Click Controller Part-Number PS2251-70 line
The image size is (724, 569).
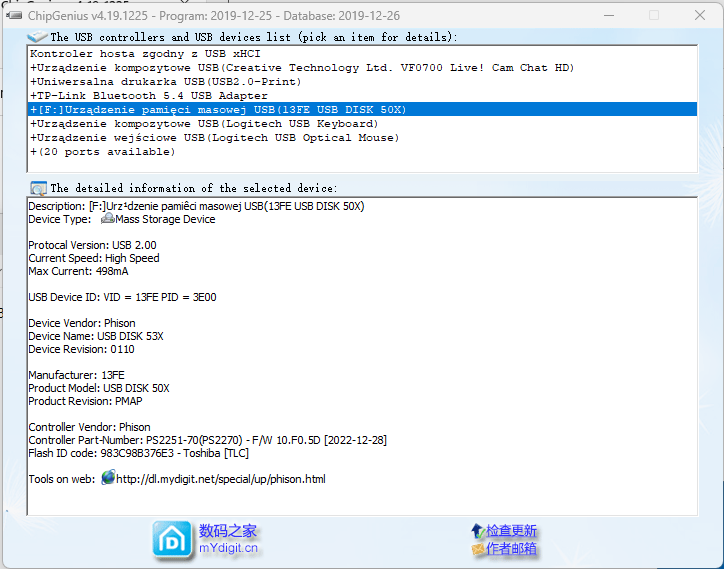(208, 440)
